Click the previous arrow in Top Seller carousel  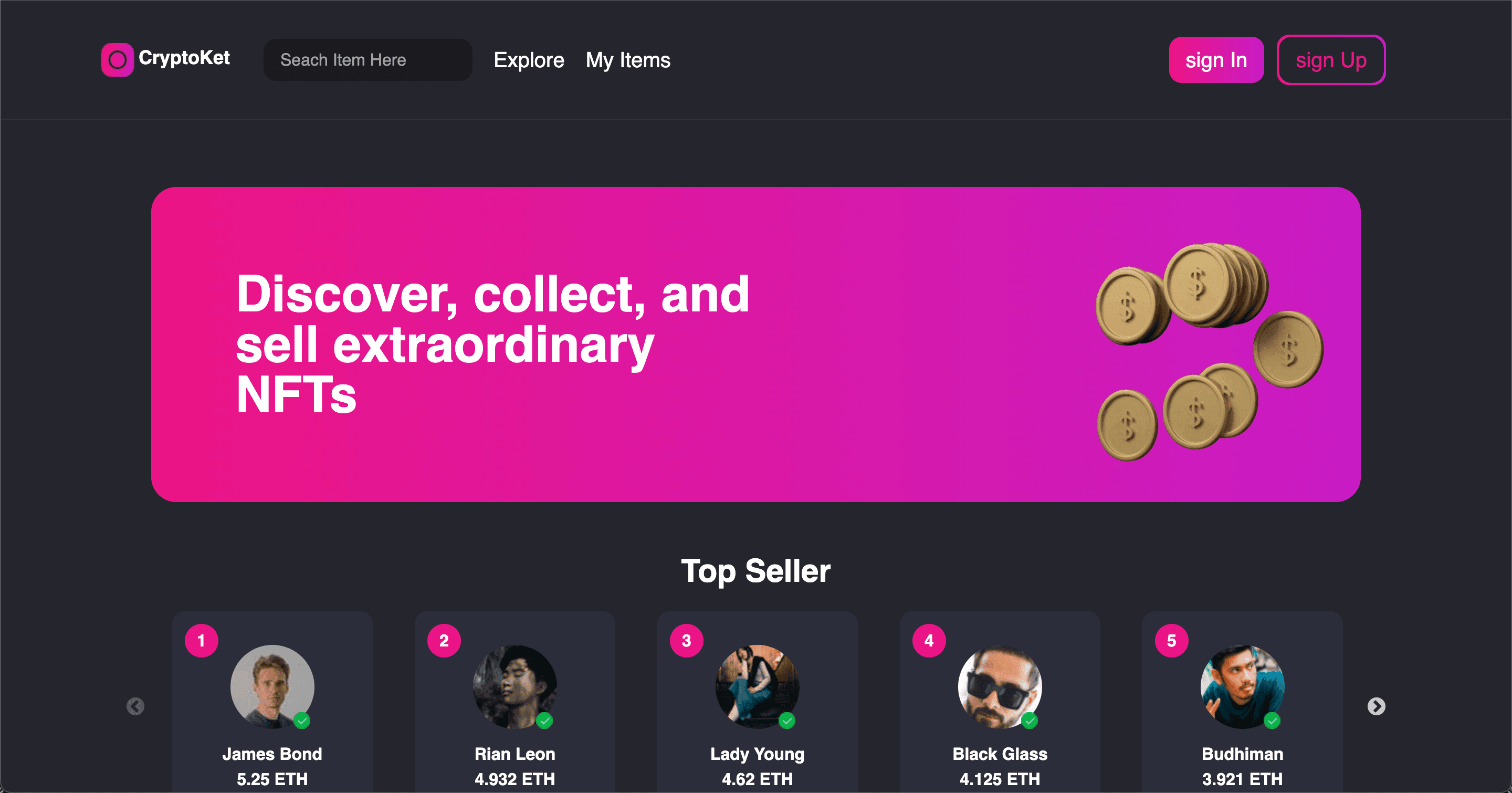pos(135,706)
